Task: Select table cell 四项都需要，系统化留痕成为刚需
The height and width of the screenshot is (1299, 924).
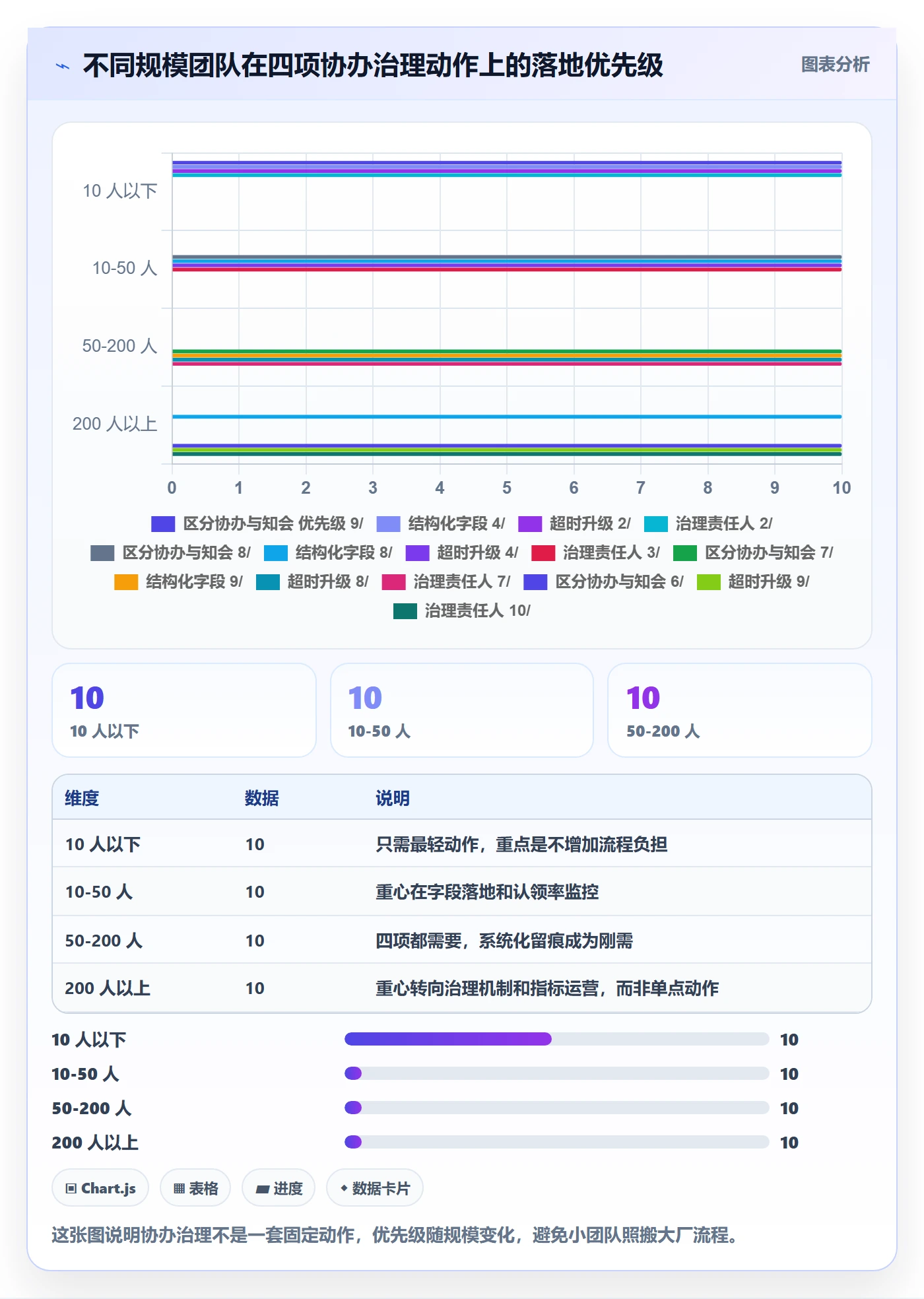Action: tap(504, 941)
